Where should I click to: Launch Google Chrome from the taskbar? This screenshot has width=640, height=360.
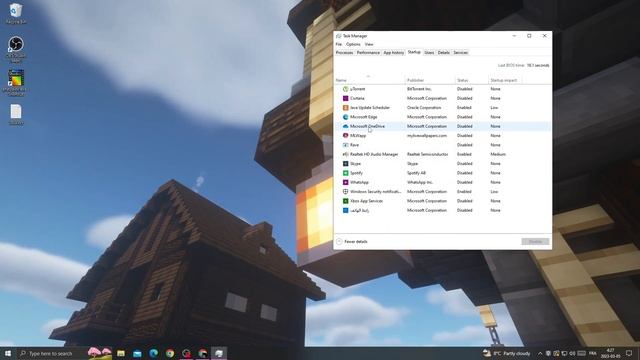click(x=170, y=353)
